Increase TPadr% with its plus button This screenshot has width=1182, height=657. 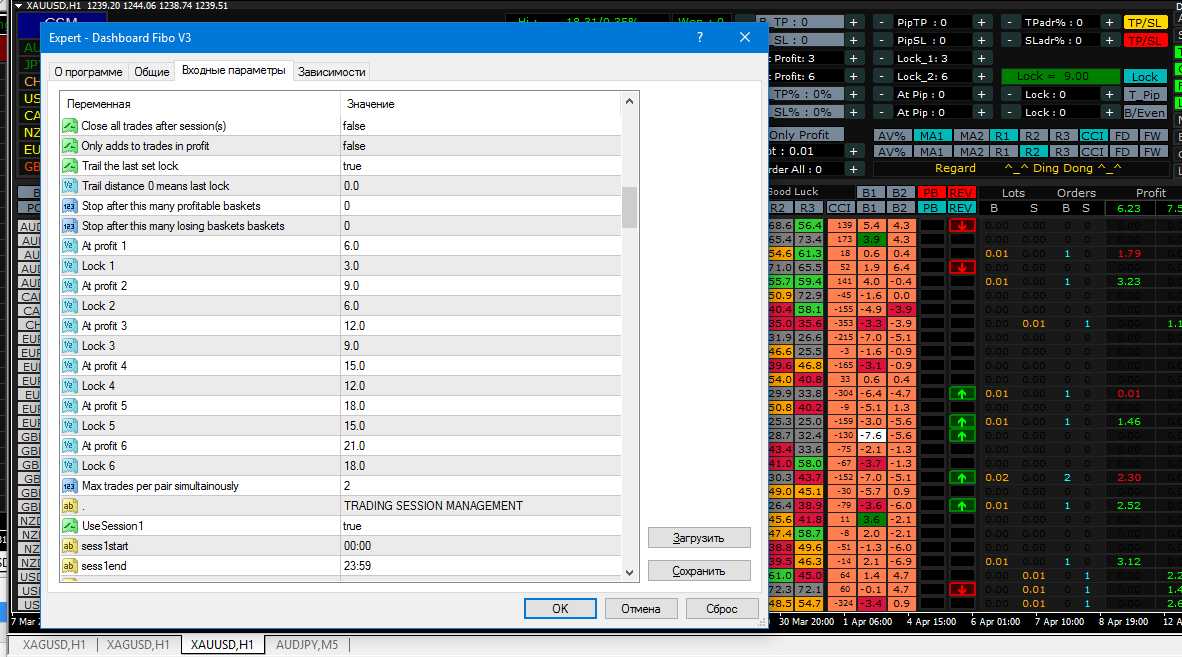point(1110,23)
